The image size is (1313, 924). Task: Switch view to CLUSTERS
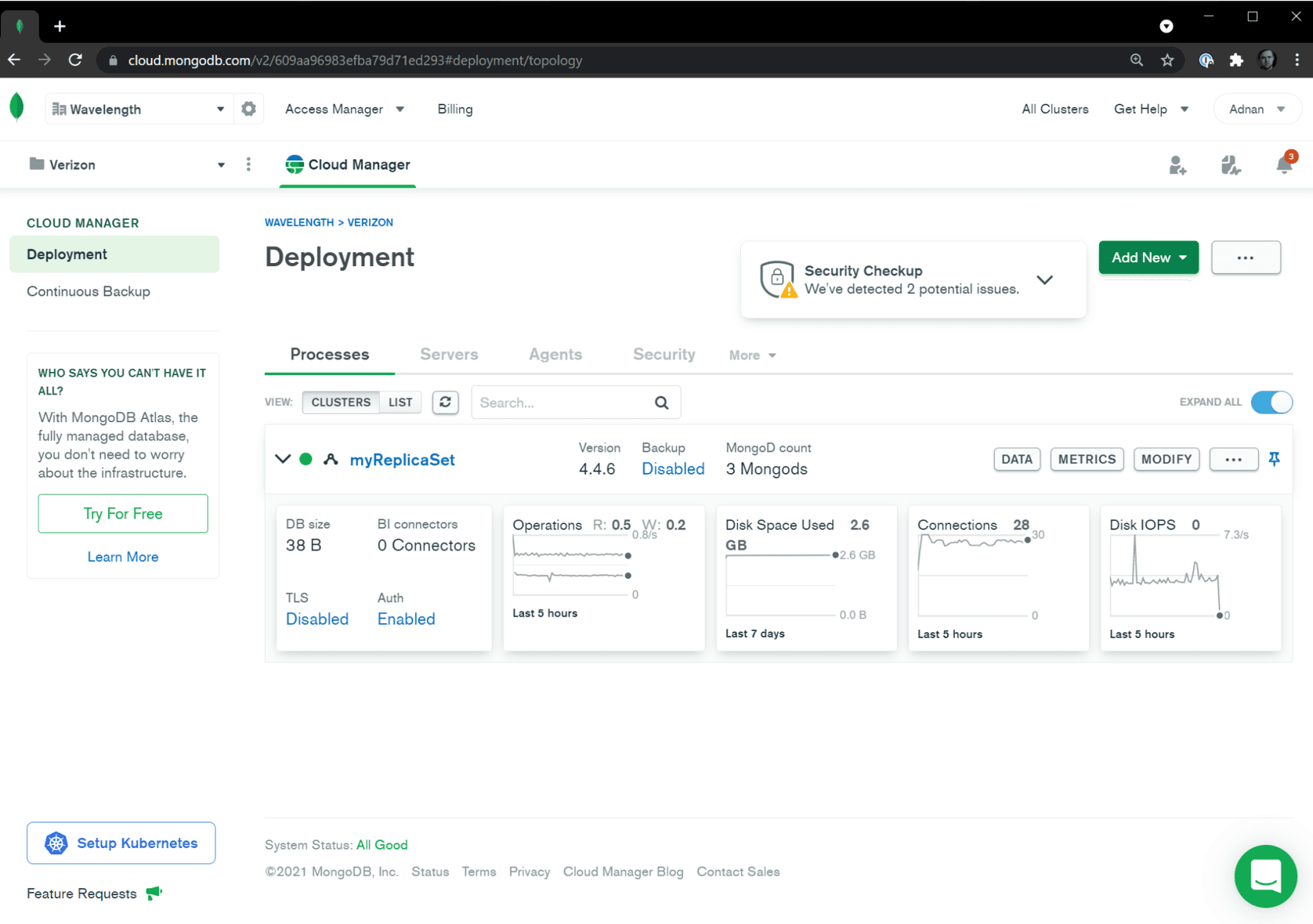(341, 402)
